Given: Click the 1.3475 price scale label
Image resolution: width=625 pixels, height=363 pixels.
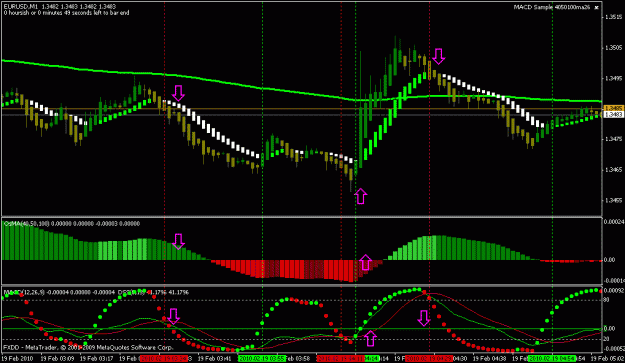Looking at the screenshot, I should [x=614, y=139].
